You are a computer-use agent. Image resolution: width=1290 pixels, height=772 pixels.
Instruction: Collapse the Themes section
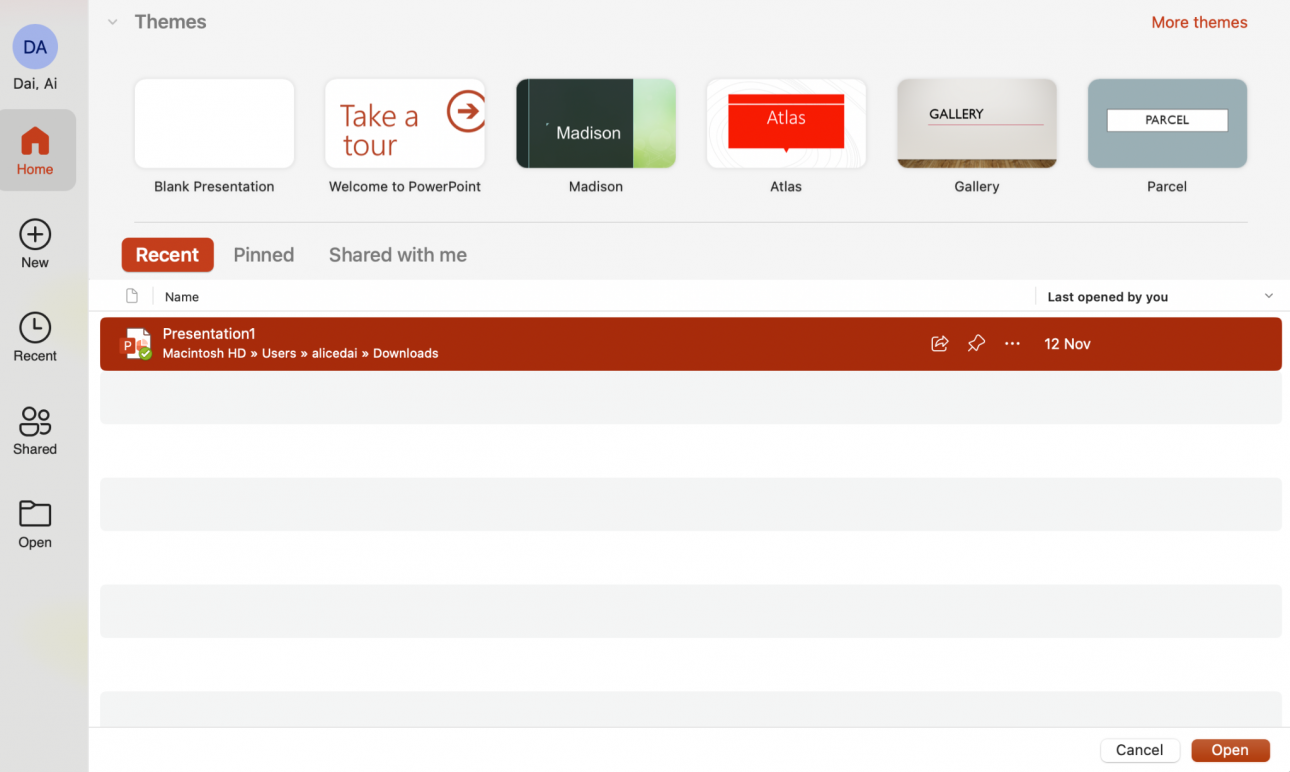pos(113,22)
